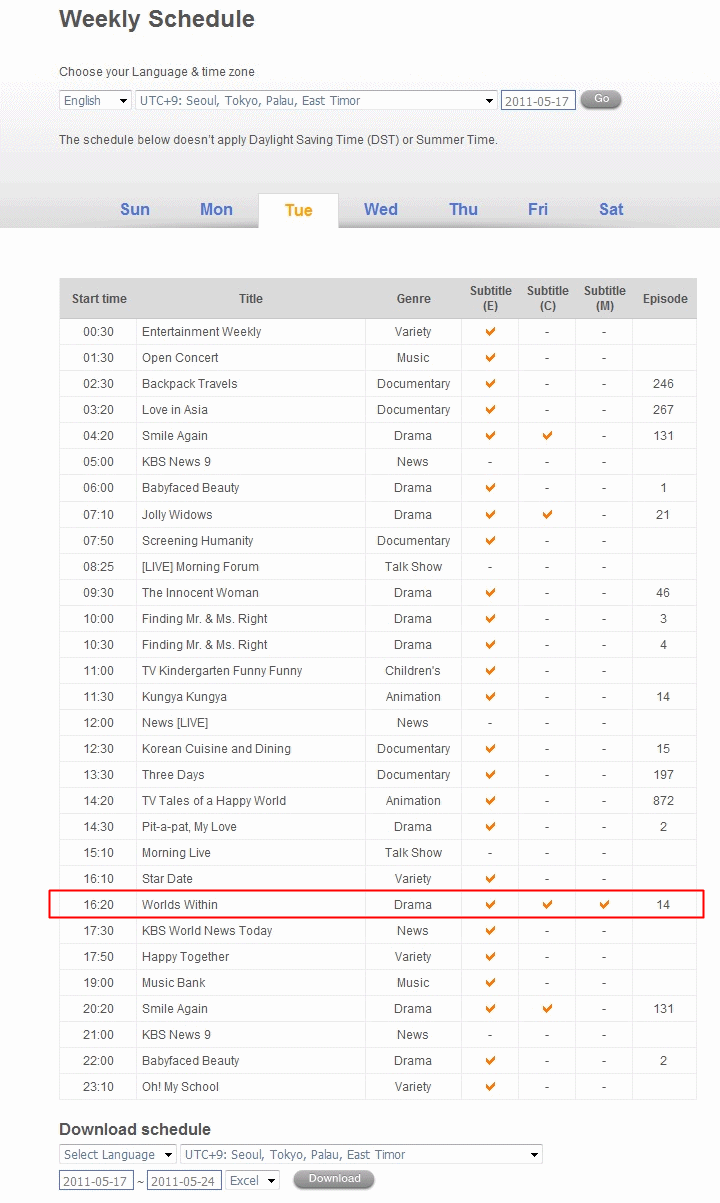Click the Happy Together title
This screenshot has width=720, height=1203.
(x=186, y=957)
